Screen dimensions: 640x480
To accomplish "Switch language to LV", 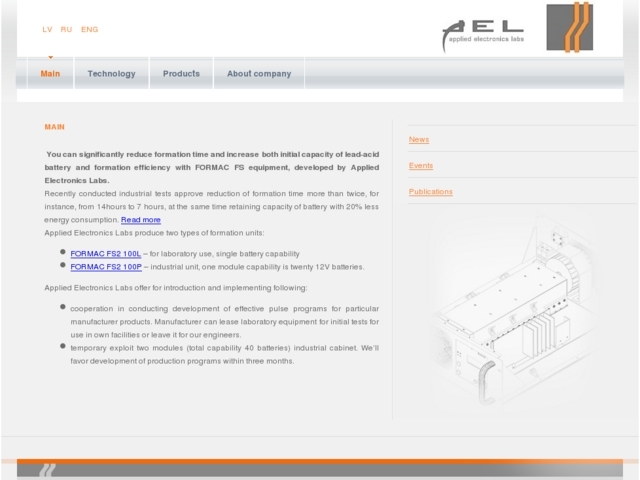I will (x=47, y=29).
